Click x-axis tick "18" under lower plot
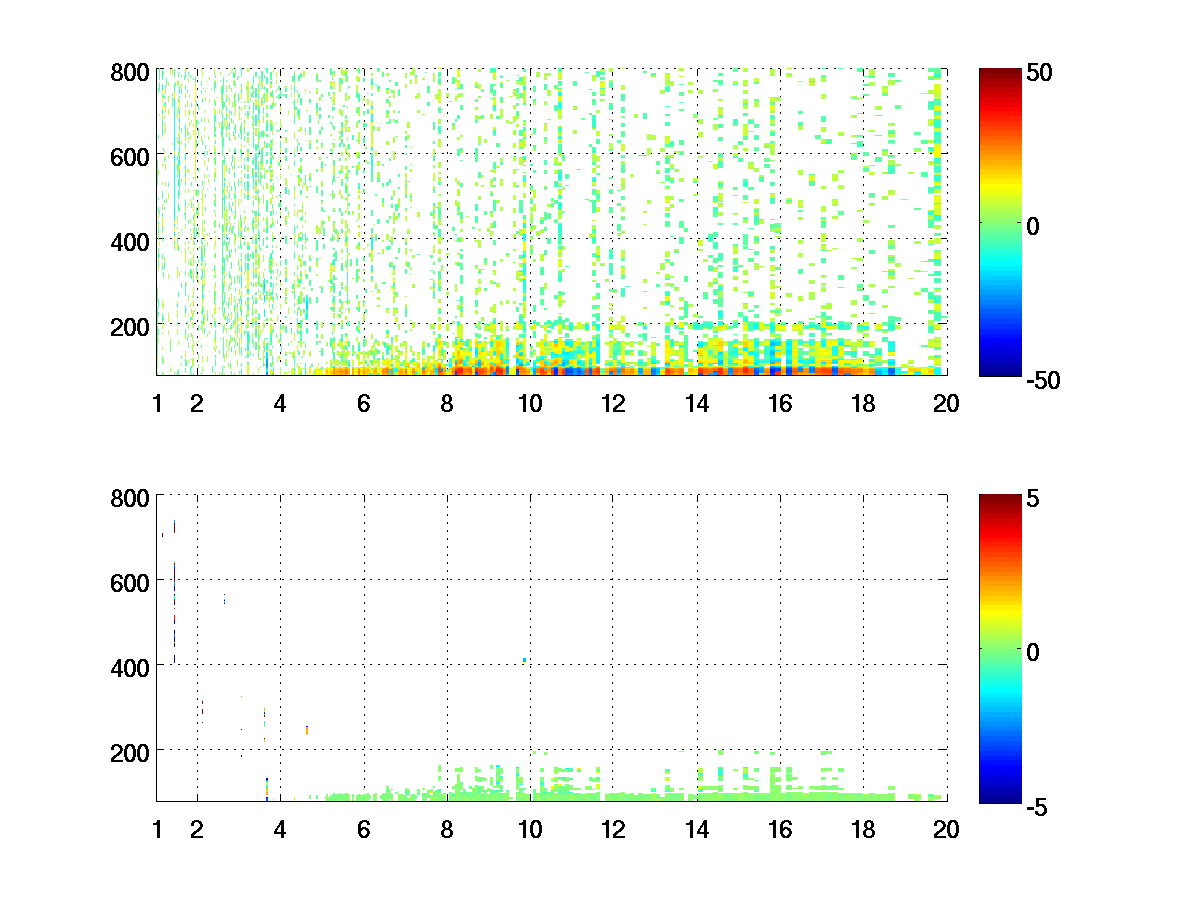Image resolution: width=1200 pixels, height=900 pixels. pos(863,829)
